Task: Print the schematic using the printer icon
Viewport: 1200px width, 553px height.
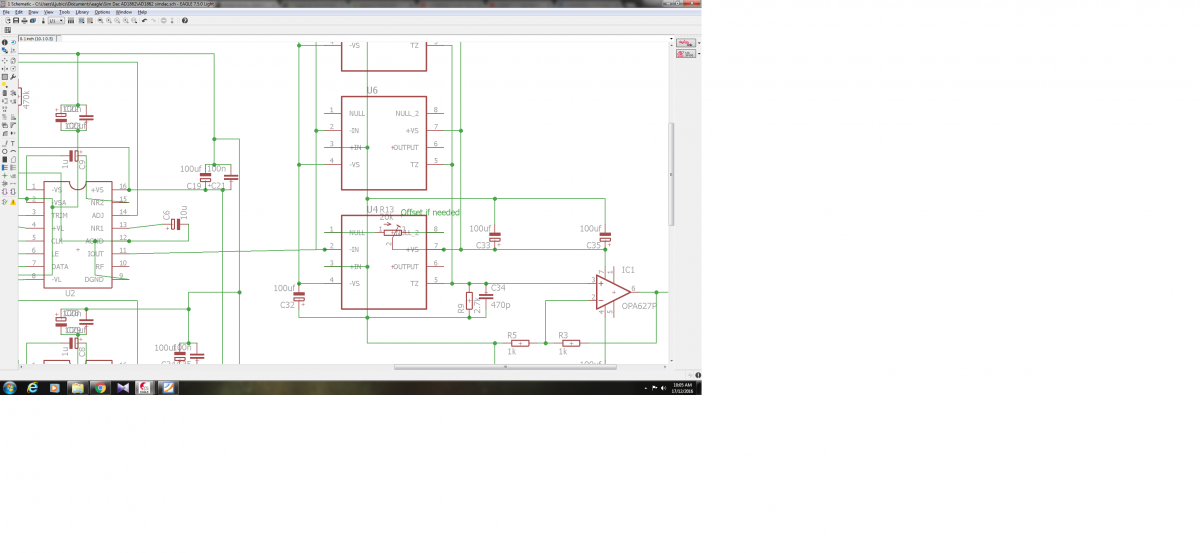Action: [x=24, y=20]
